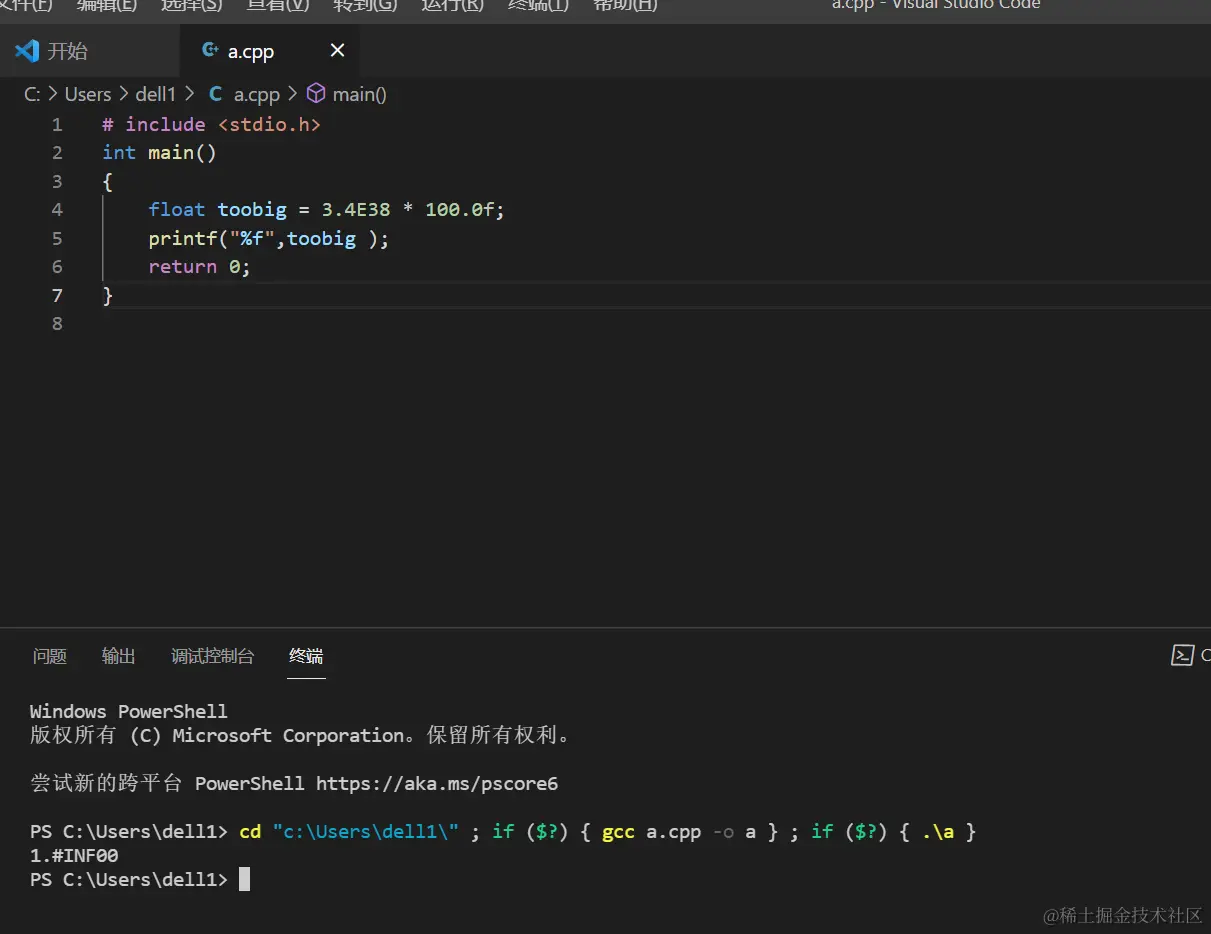Image resolution: width=1211 pixels, height=934 pixels.
Task: Select the 终端 panel tab
Action: tap(306, 656)
